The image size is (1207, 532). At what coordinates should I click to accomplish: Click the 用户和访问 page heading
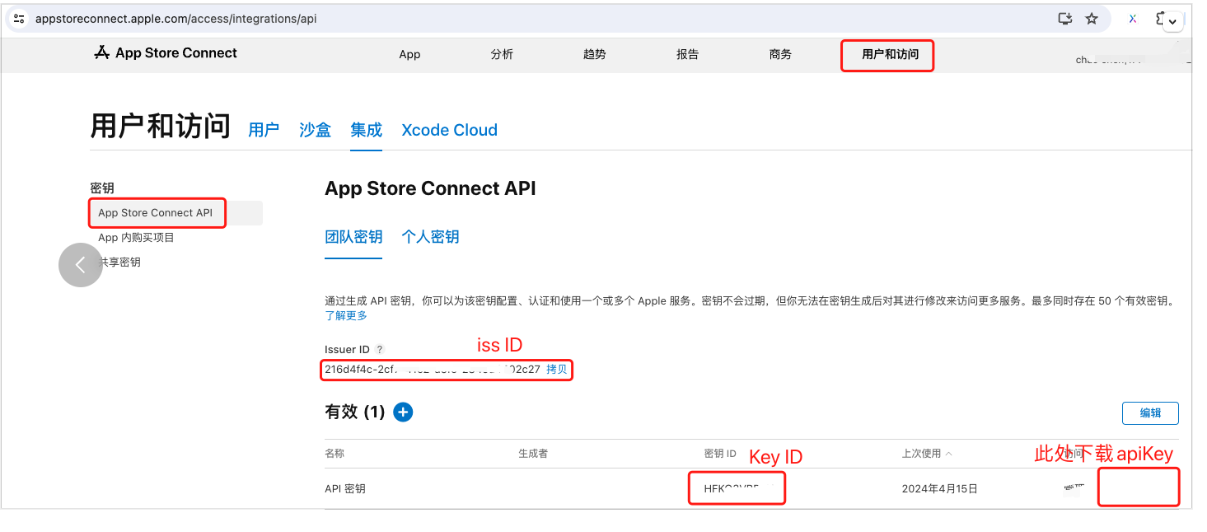(x=160, y=126)
